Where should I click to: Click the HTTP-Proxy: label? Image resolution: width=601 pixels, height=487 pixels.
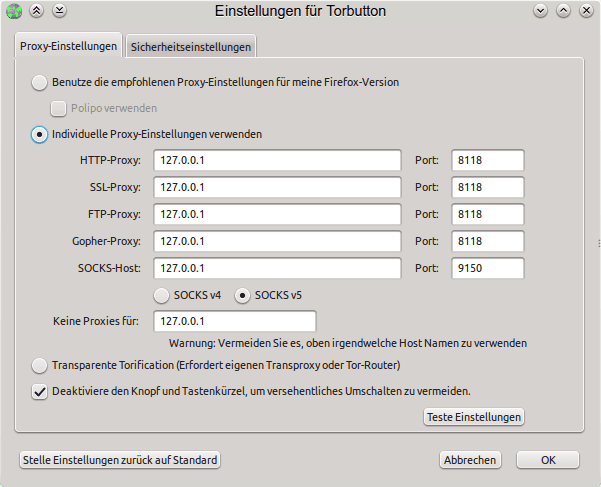(x=110, y=160)
